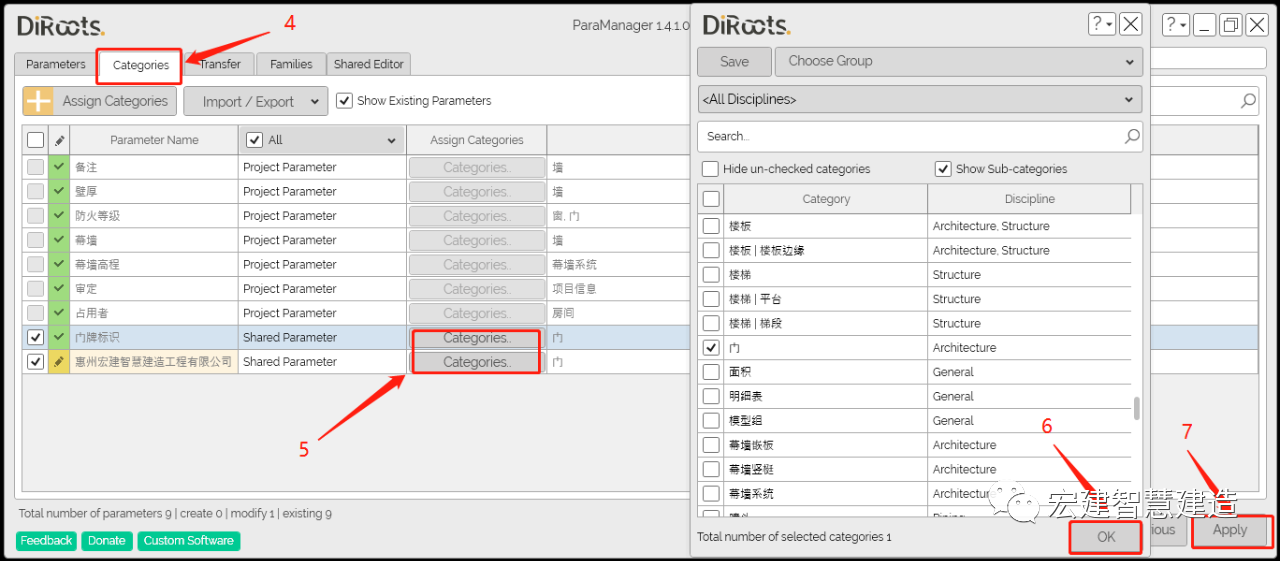1280x561 pixels.
Task: Select the 幕墙竖梃 category row text
Action: [x=751, y=470]
